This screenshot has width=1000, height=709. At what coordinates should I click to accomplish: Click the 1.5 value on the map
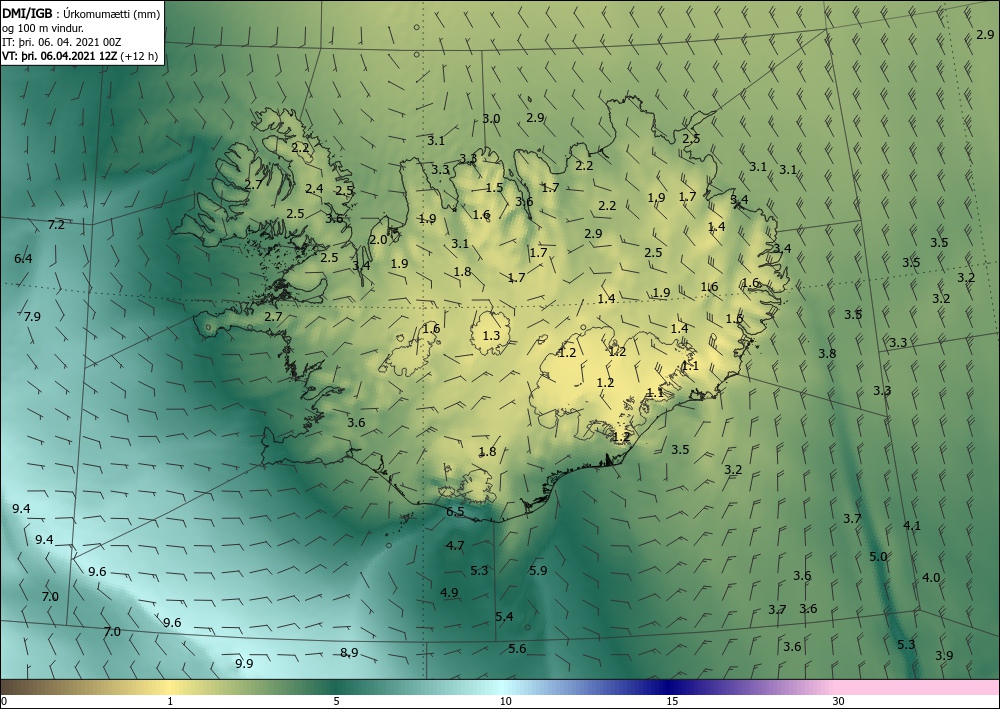494,187
